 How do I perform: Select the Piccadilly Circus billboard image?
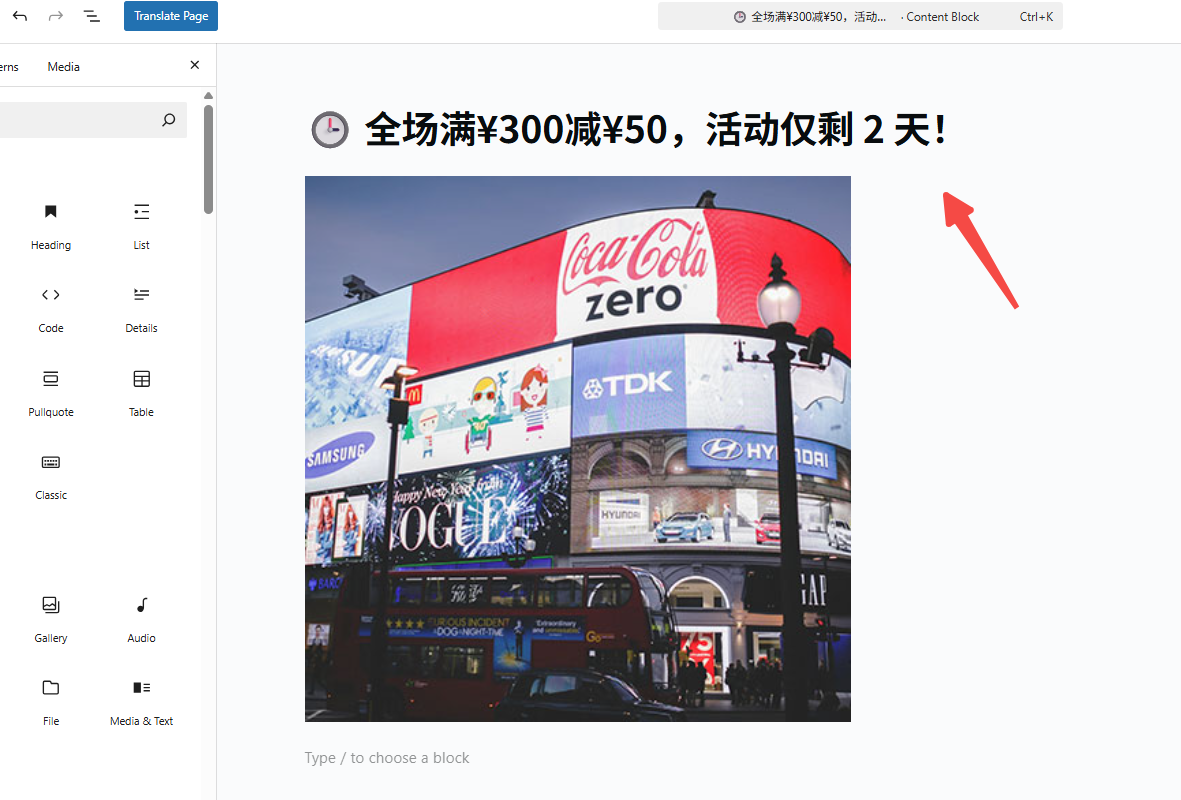tap(577, 448)
